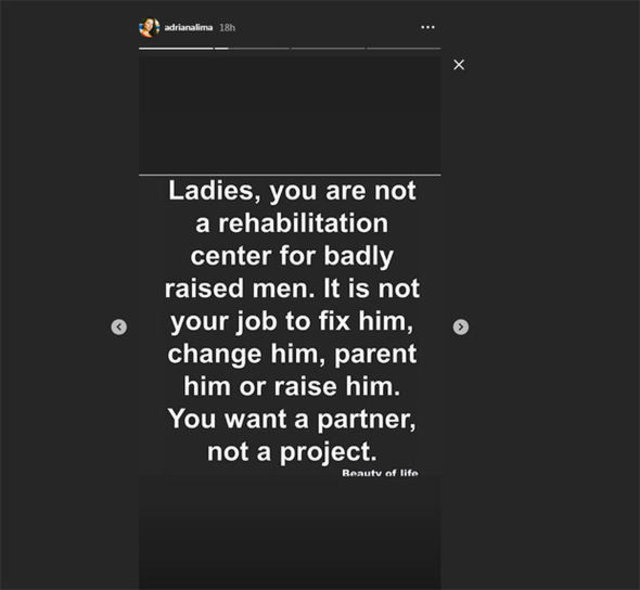Screen dimensions: 640x590
Task: Select the third story progress segment
Action: [x=328, y=47]
